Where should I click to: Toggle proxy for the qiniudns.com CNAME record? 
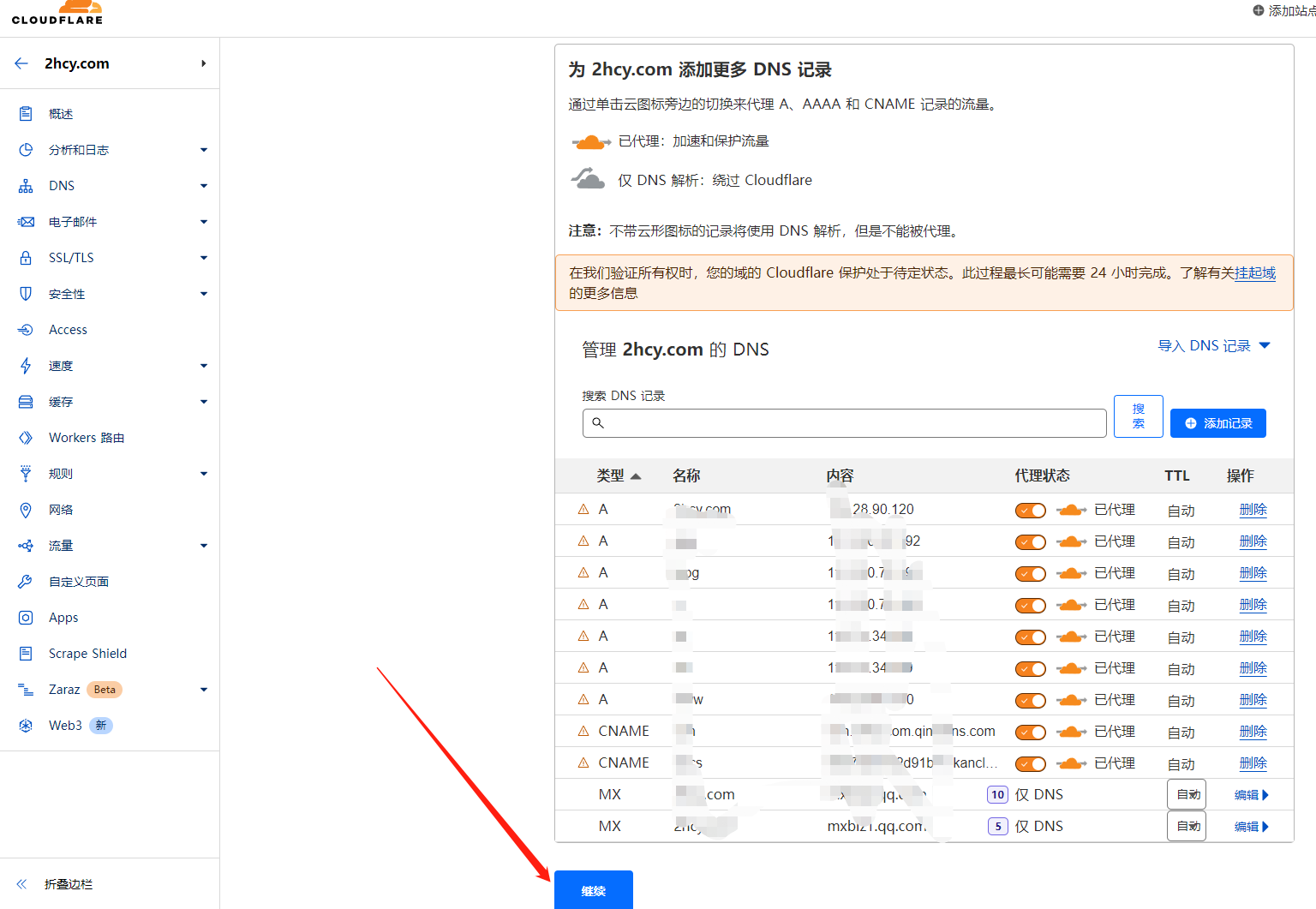point(1031,733)
